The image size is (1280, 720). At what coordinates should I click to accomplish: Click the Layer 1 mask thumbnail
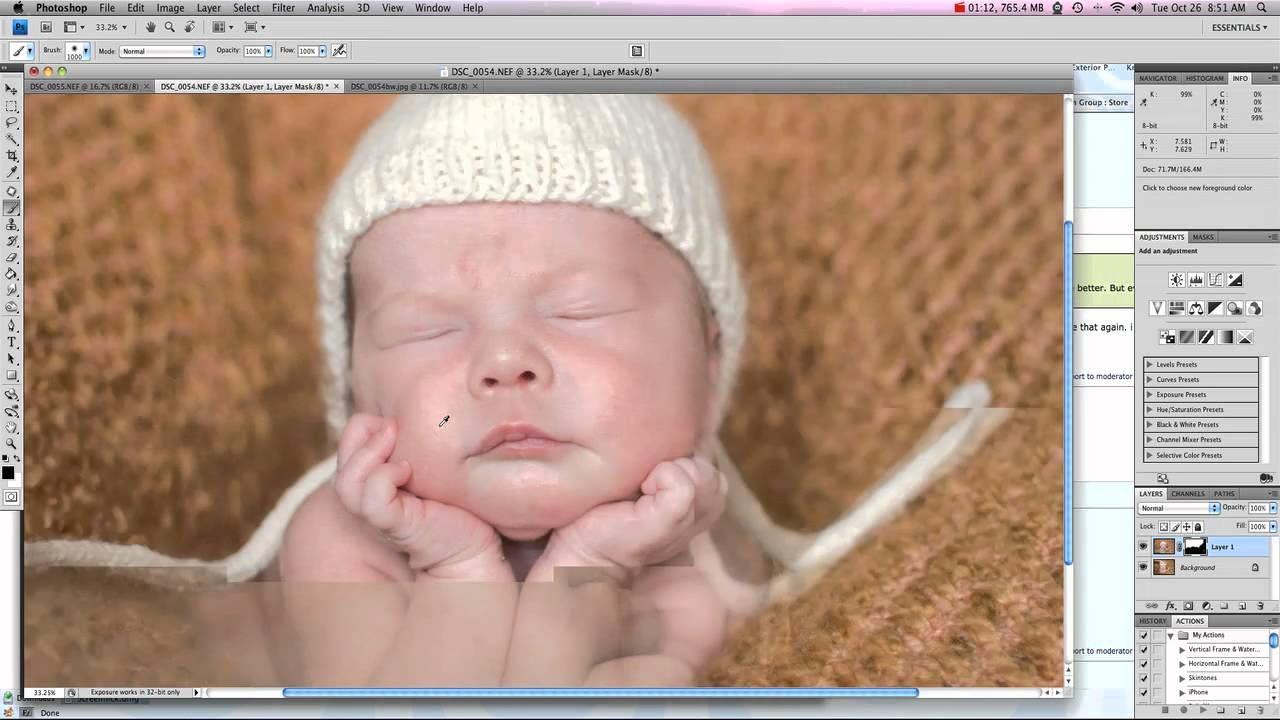click(1195, 546)
